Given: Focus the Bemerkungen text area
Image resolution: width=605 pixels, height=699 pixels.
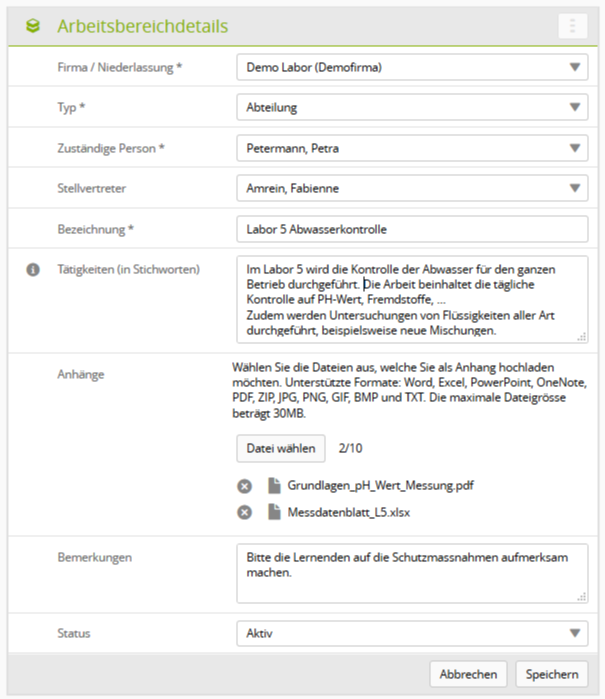Looking at the screenshot, I should [412, 573].
